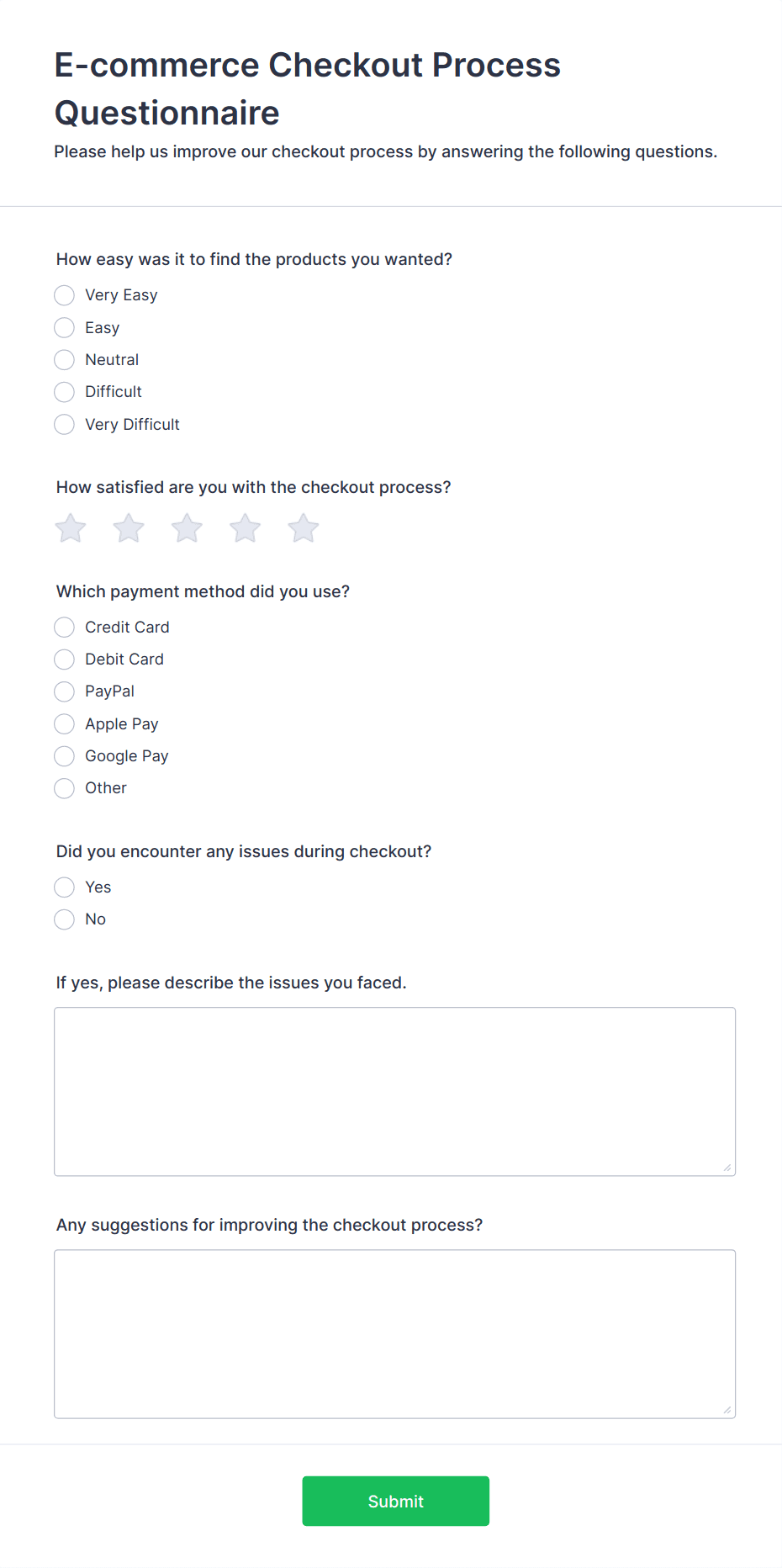
Task: Focus the checkout suggestions text area
Action: tap(394, 1333)
